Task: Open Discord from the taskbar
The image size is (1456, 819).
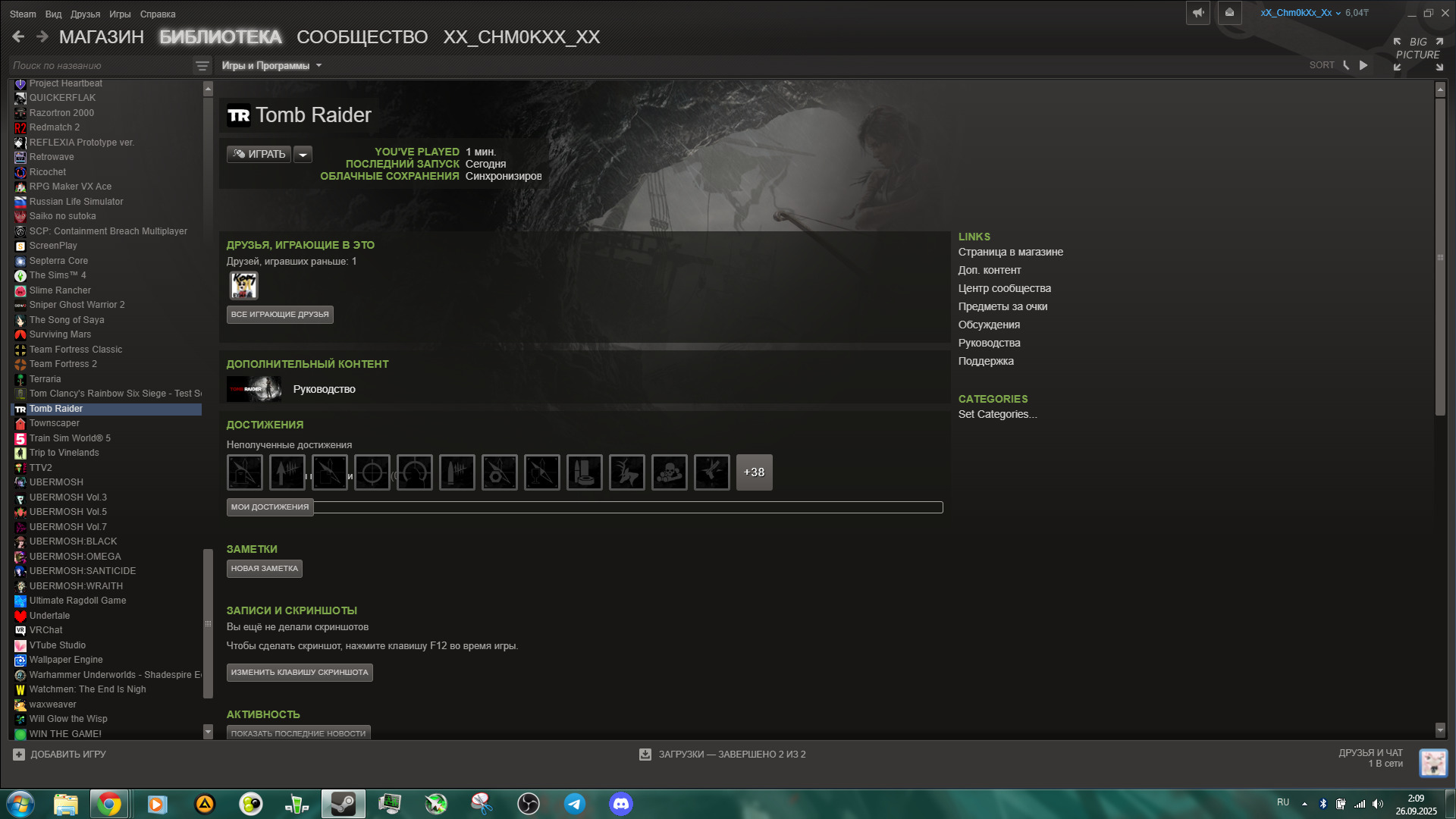Action: (x=620, y=804)
